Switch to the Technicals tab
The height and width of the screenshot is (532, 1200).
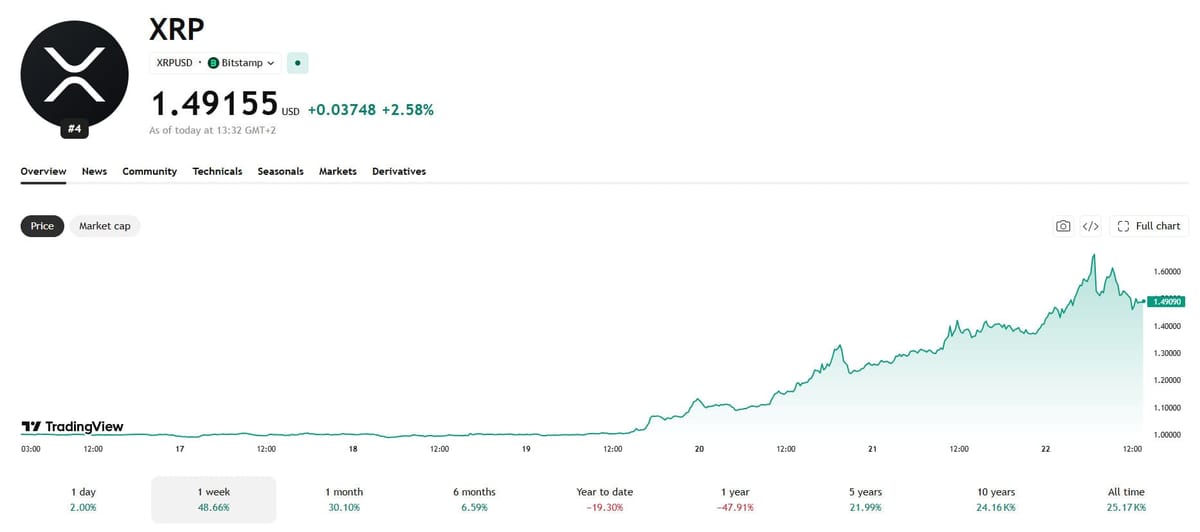(217, 171)
